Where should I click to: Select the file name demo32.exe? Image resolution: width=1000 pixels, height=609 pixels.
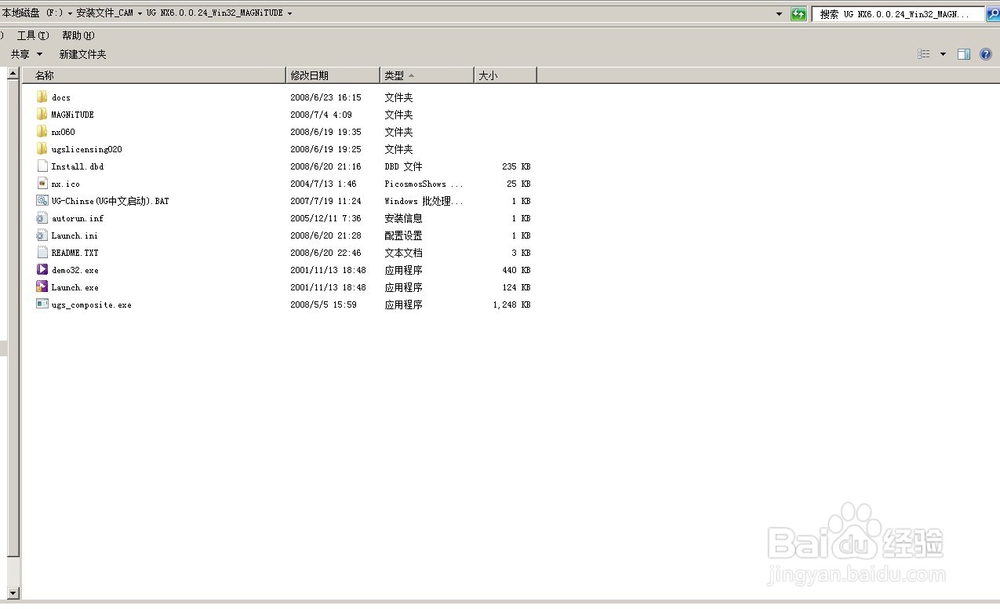point(75,270)
